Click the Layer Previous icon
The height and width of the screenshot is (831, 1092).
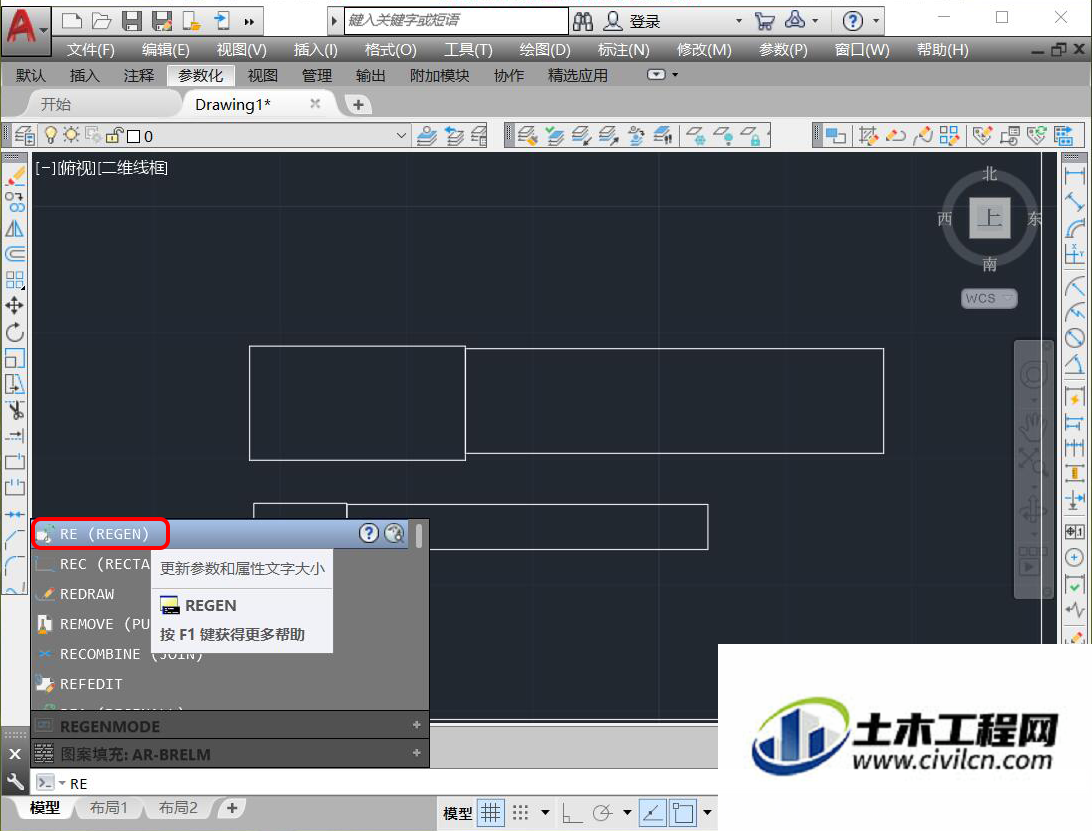click(x=455, y=135)
